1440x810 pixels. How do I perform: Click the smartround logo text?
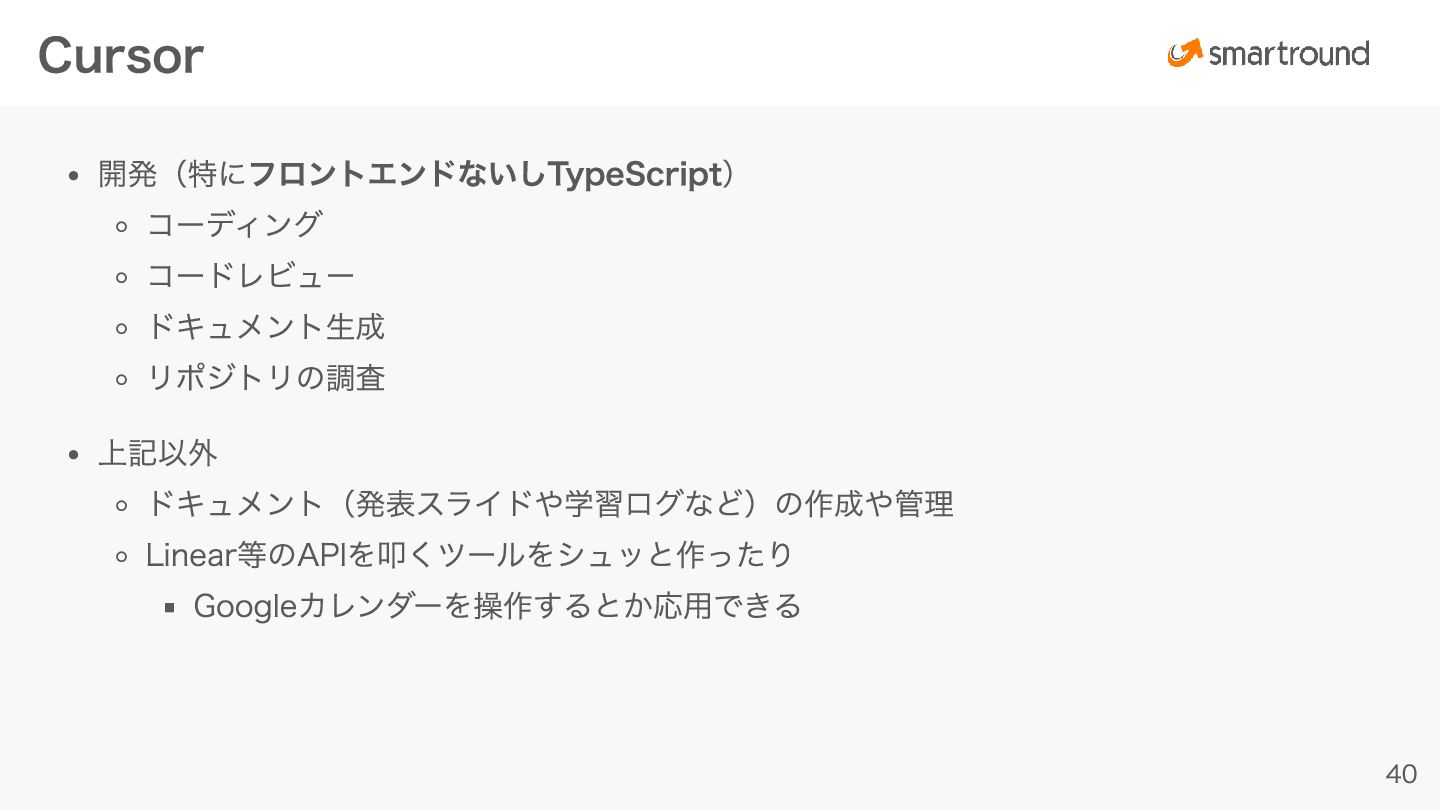(1288, 54)
